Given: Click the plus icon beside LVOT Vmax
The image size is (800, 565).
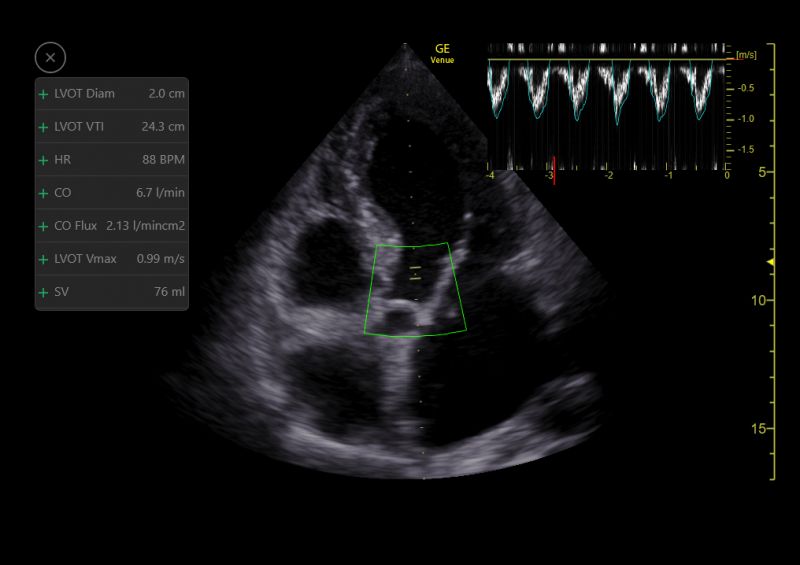Looking at the screenshot, I should tap(43, 259).
